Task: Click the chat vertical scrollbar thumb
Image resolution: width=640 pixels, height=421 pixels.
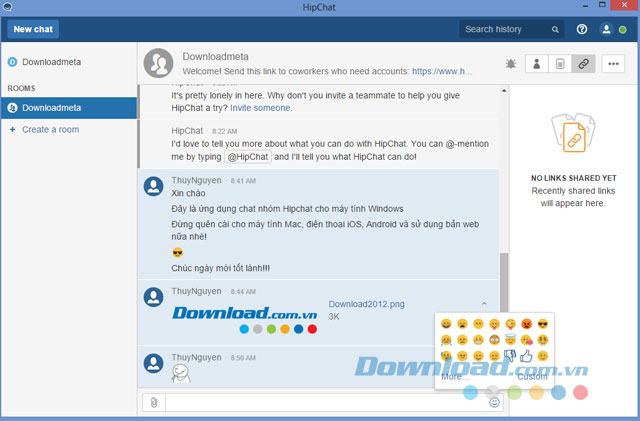Action: click(504, 283)
